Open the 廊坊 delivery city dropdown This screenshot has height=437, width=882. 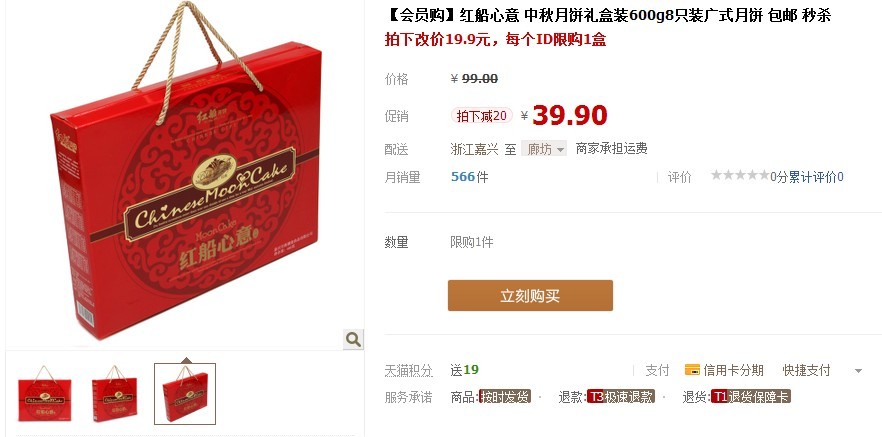tap(544, 149)
